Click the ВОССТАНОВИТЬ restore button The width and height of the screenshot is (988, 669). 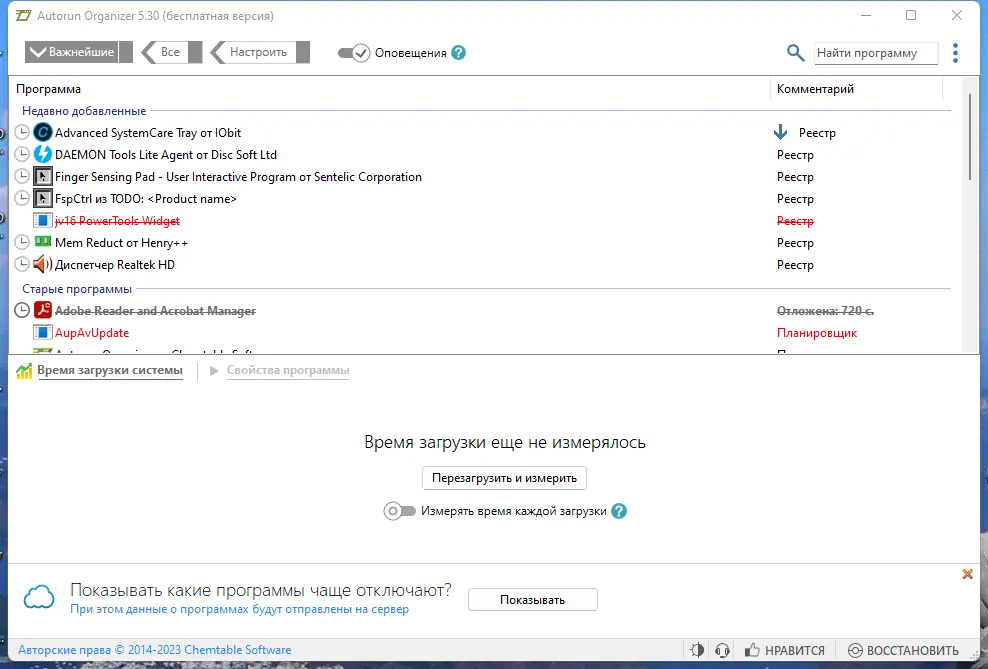[904, 650]
